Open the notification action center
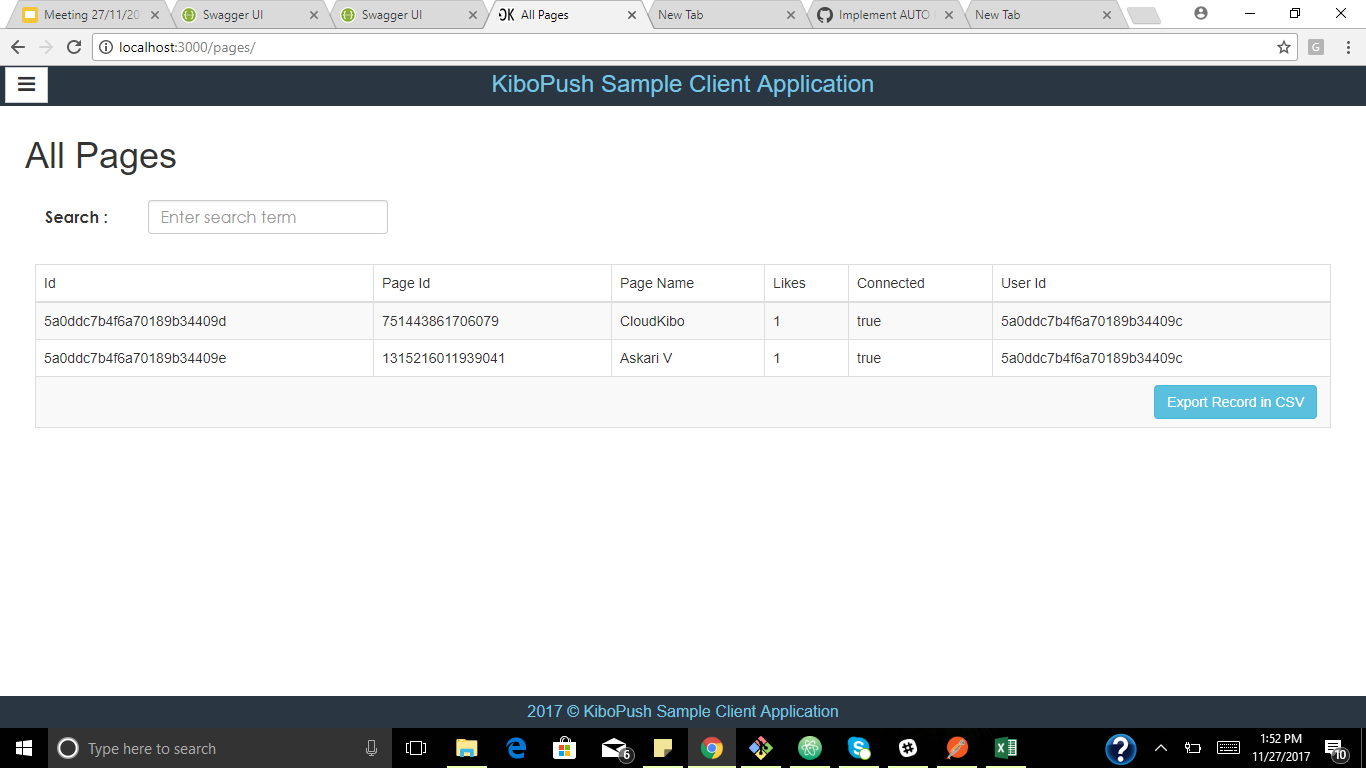 [1334, 748]
